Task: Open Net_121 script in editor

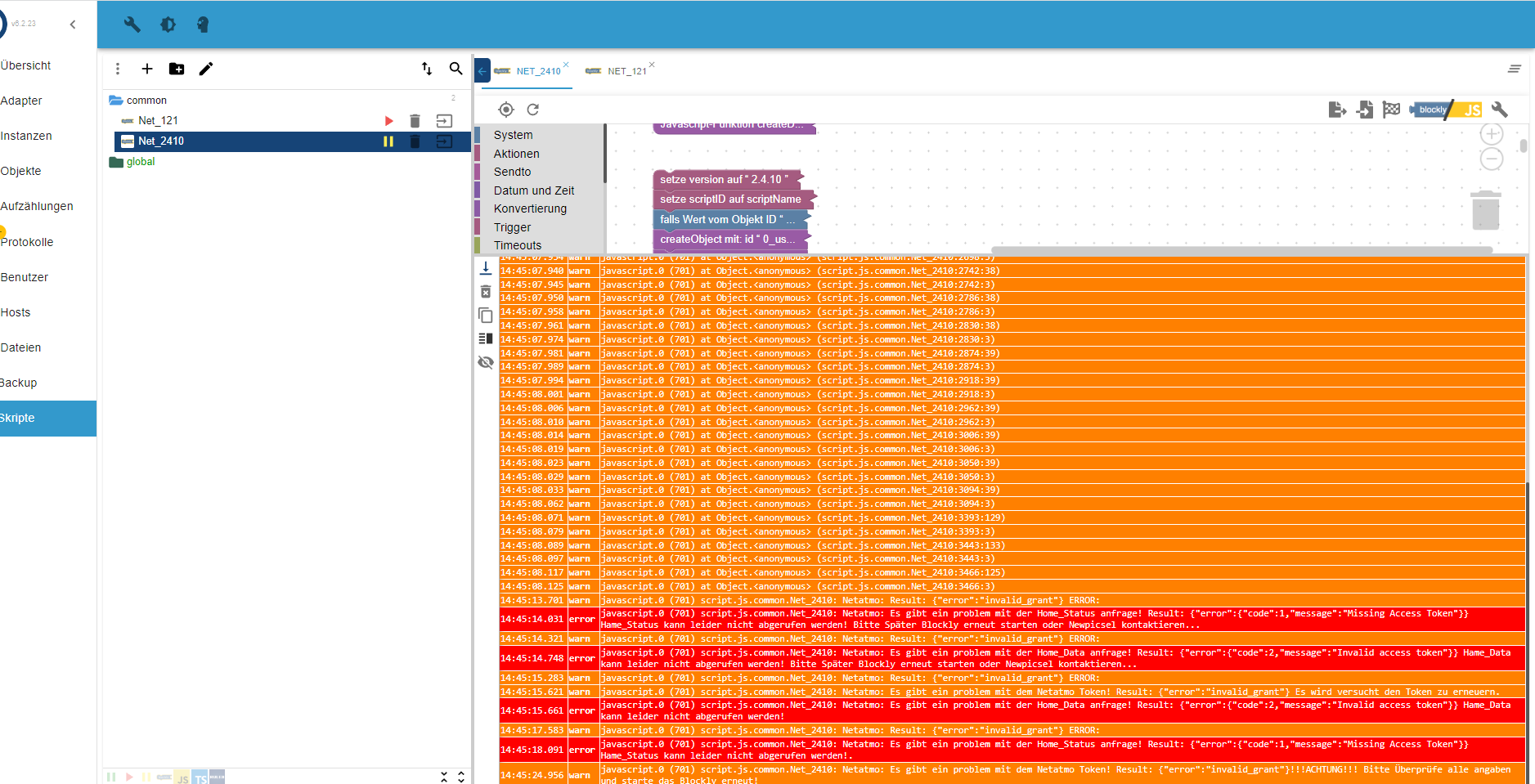Action: point(444,121)
